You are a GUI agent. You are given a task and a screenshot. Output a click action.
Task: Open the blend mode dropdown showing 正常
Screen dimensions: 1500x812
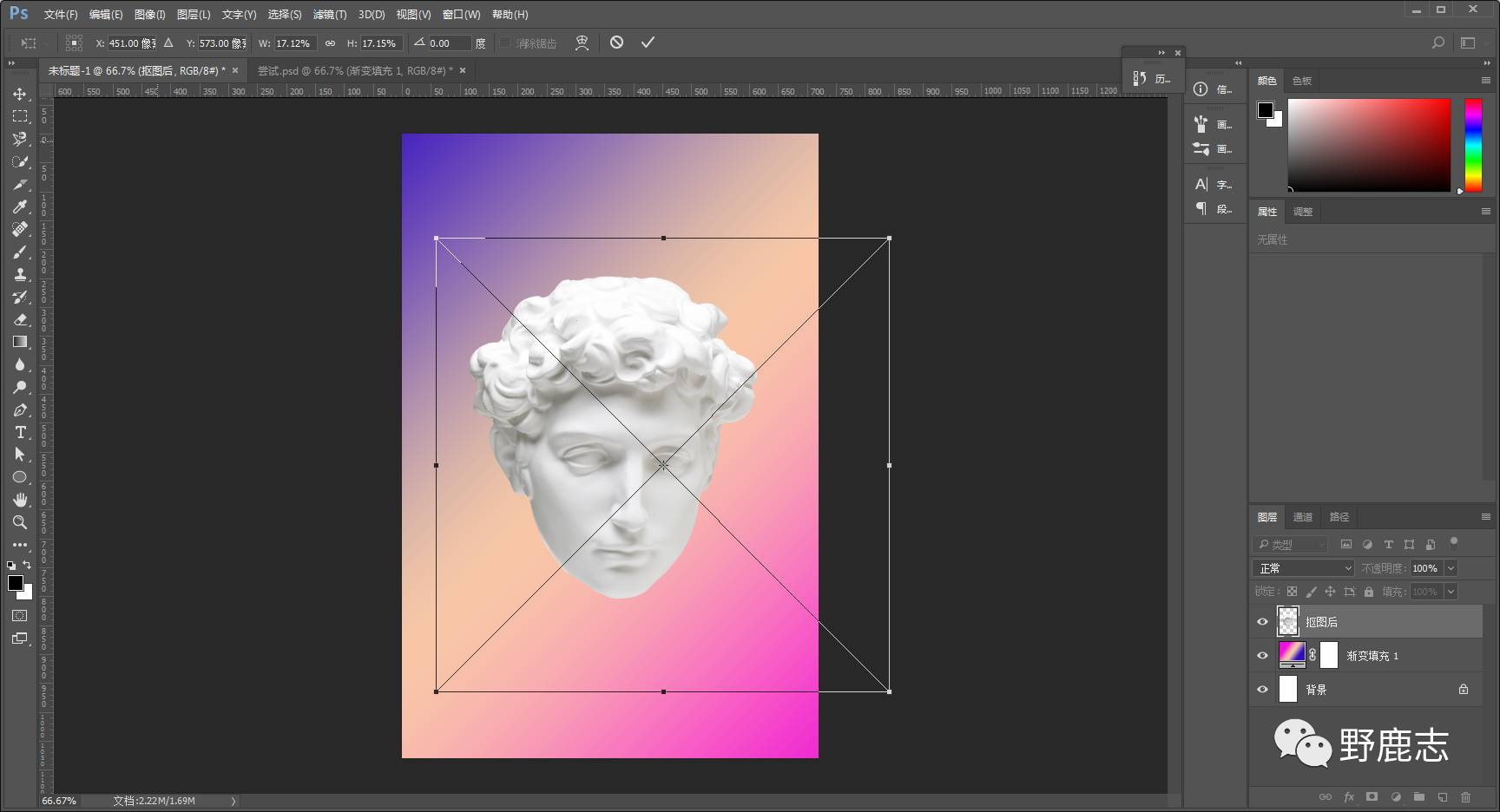1303,568
